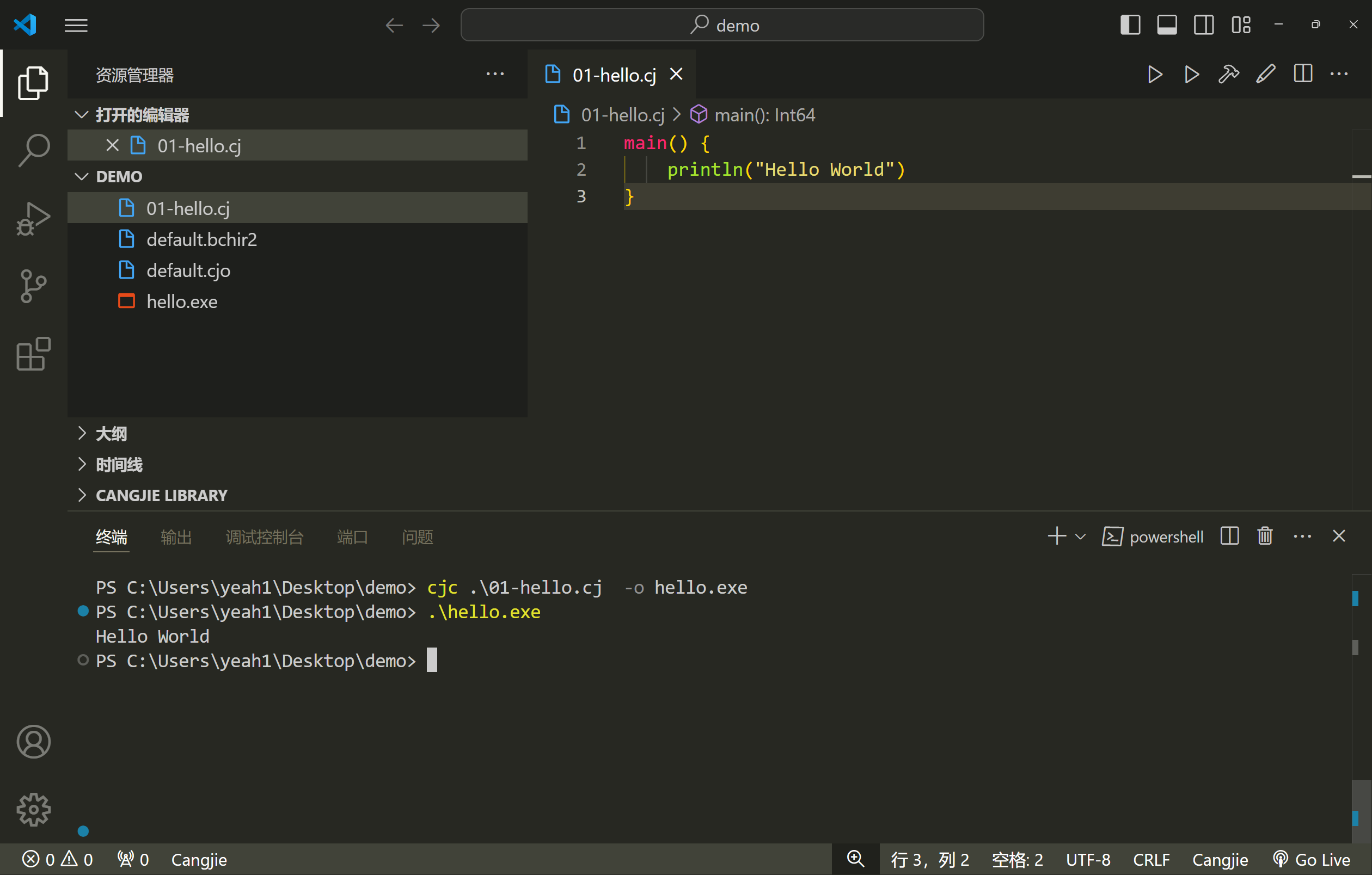
Task: Open the Extensions view
Action: click(34, 354)
